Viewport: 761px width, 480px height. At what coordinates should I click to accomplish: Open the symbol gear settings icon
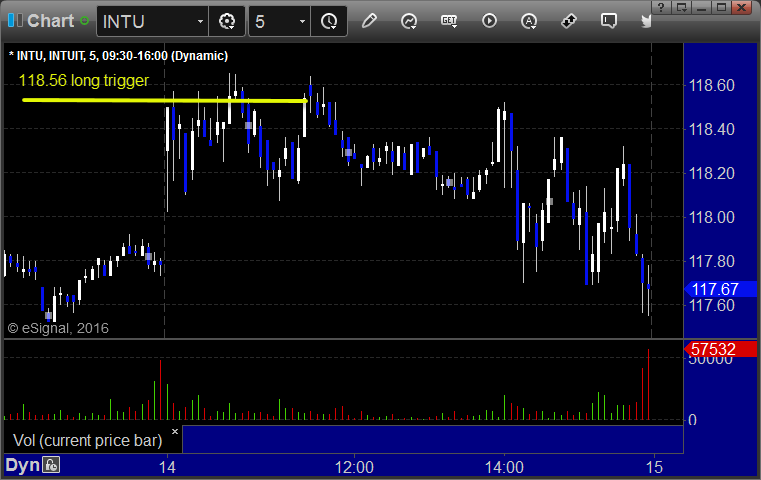point(227,21)
